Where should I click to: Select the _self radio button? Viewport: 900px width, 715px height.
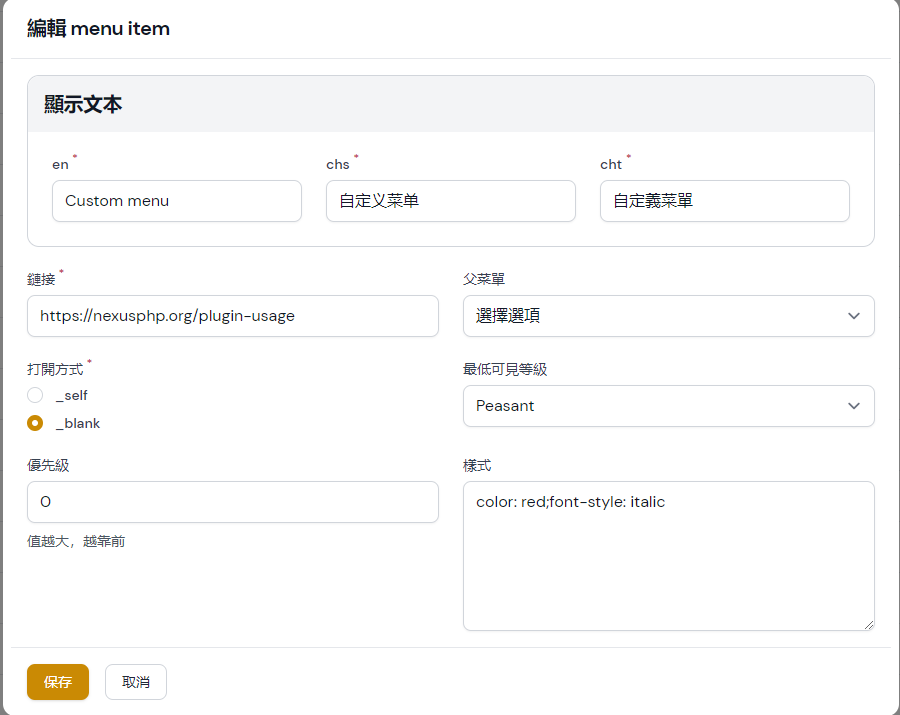coord(35,395)
